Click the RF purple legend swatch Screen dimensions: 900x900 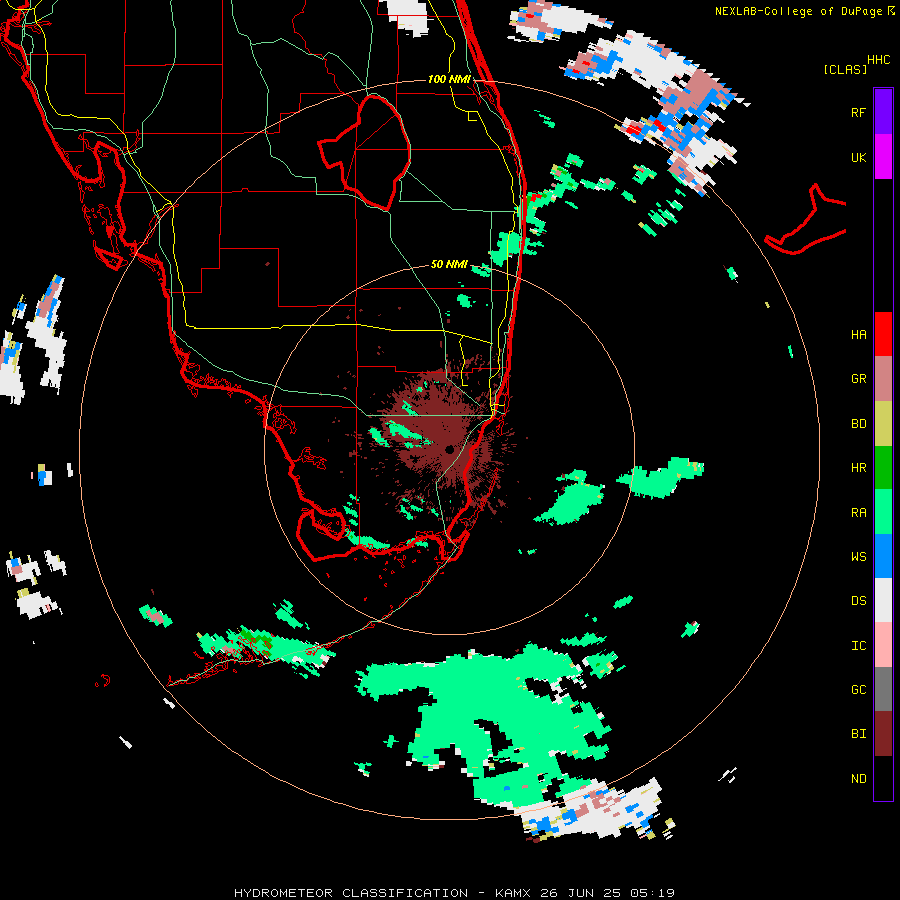(x=883, y=112)
